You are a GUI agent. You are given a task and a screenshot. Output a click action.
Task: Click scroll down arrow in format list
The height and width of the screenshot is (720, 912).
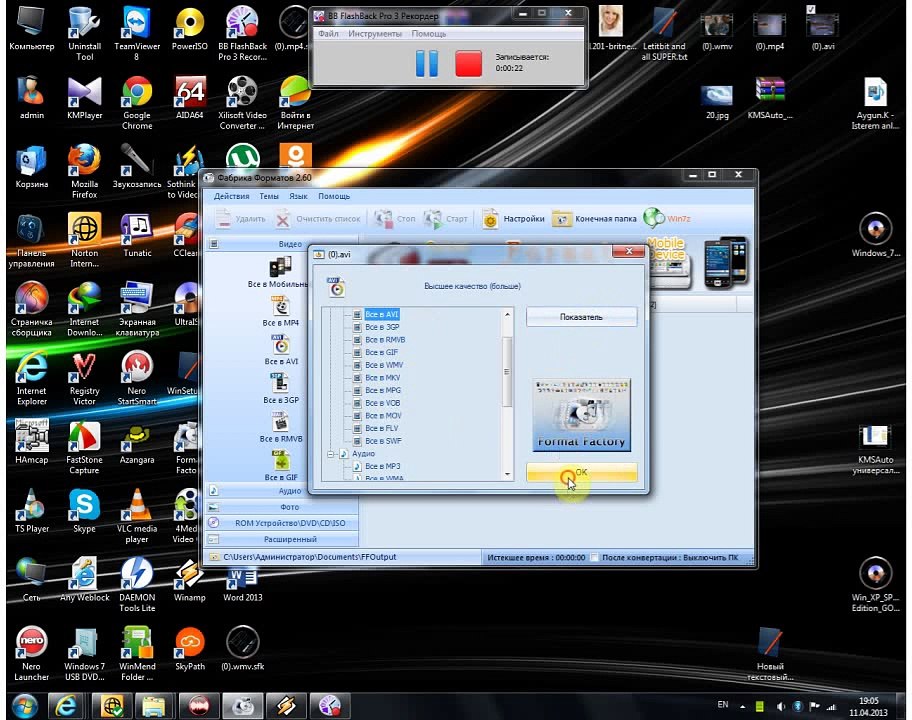507,475
